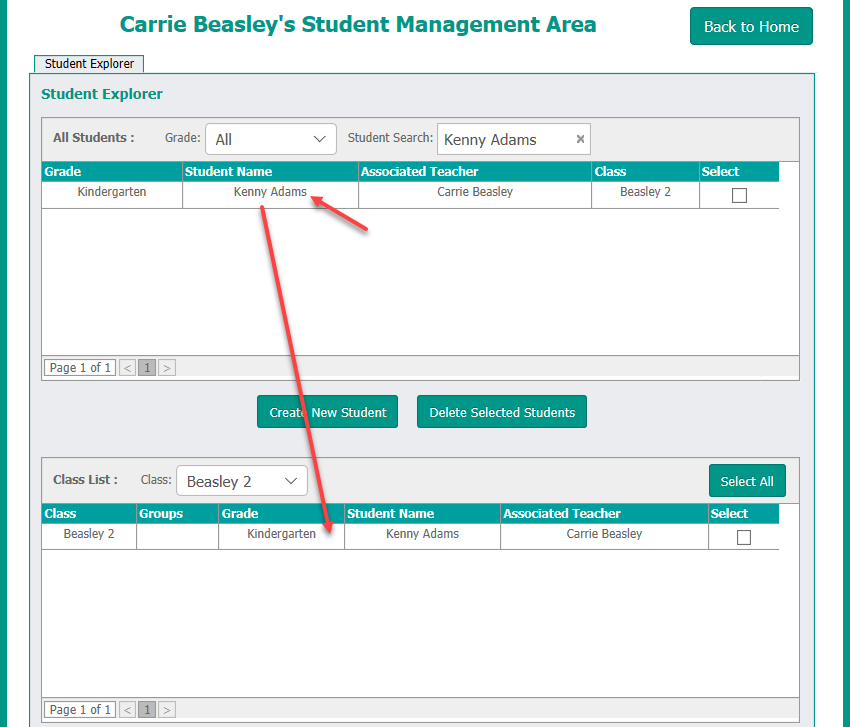This screenshot has height=727, width=850.
Task: Click Select column header in All Students table
Action: tap(739, 171)
